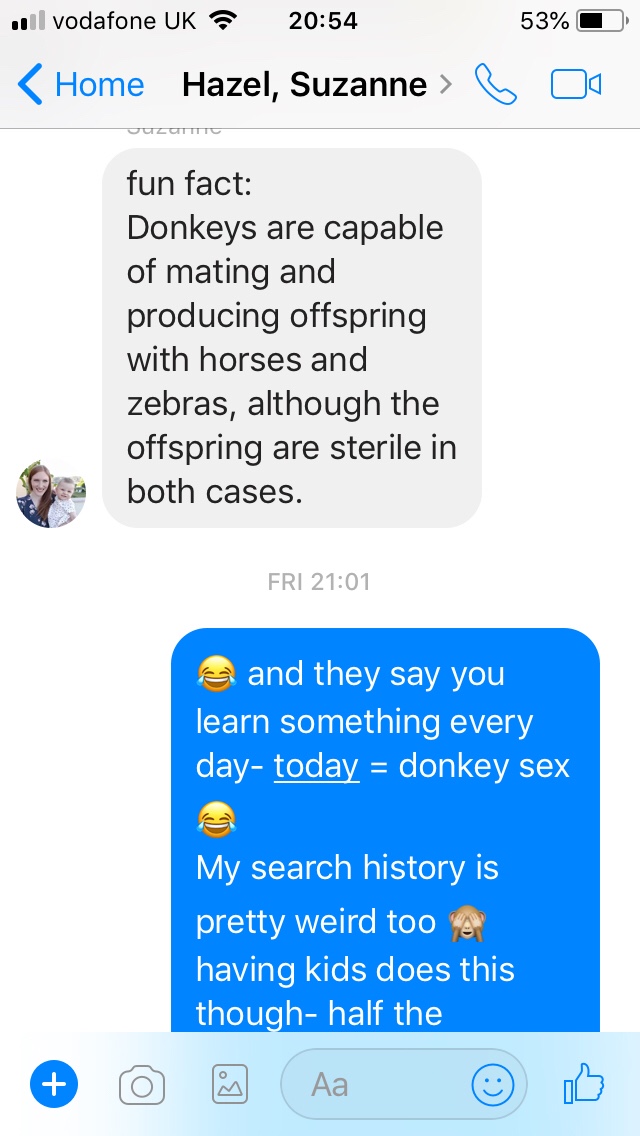
Task: Send a thumbs-up like
Action: 584,1083
